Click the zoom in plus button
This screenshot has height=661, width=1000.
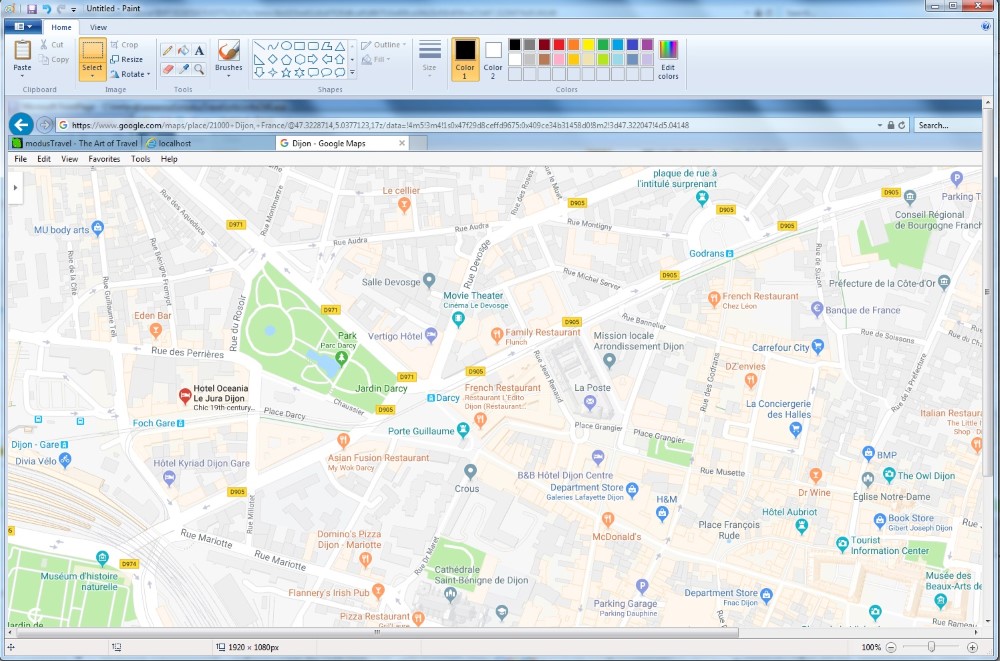(x=973, y=647)
